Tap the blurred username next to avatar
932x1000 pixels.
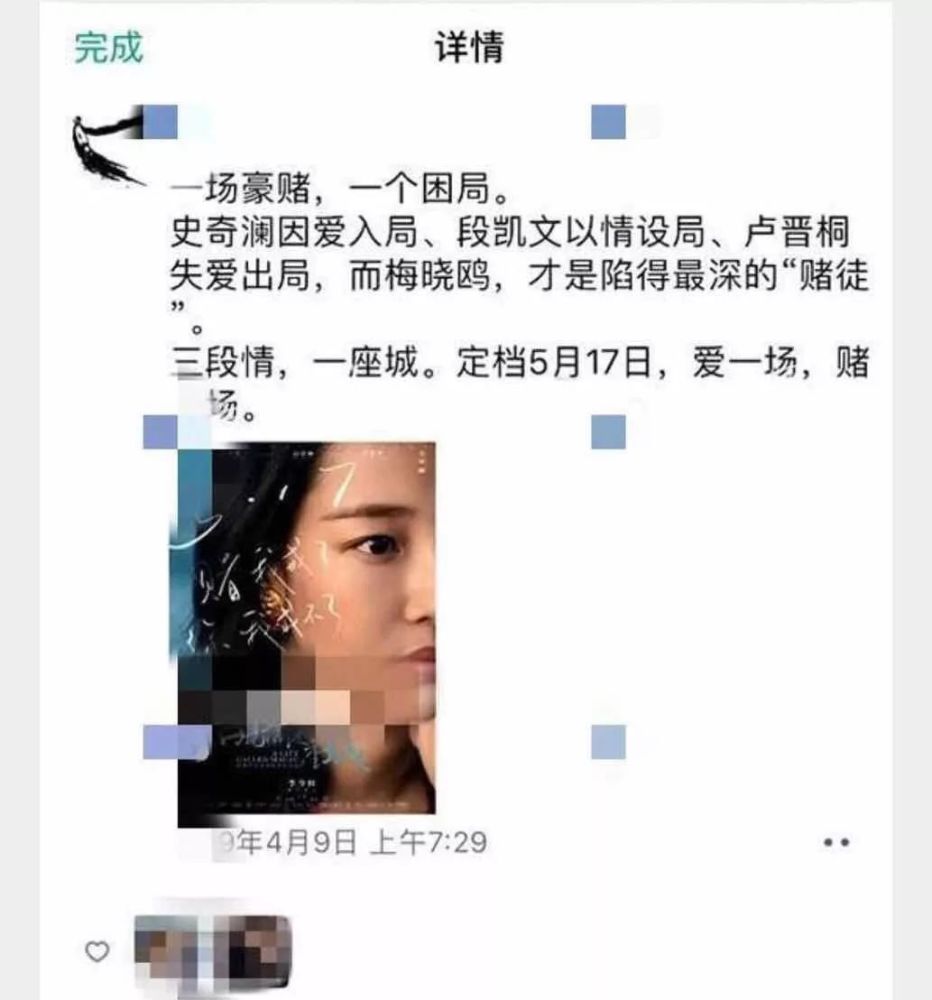coord(177,122)
